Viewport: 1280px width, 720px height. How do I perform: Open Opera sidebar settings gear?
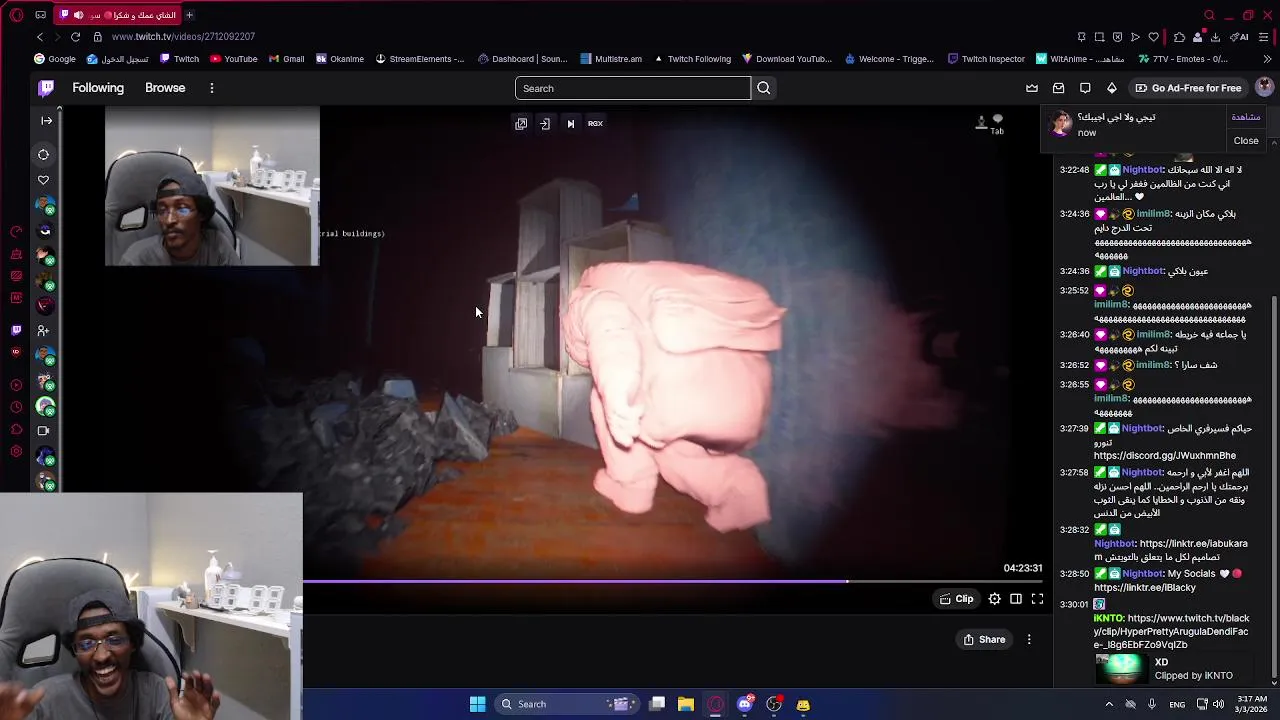point(16,451)
